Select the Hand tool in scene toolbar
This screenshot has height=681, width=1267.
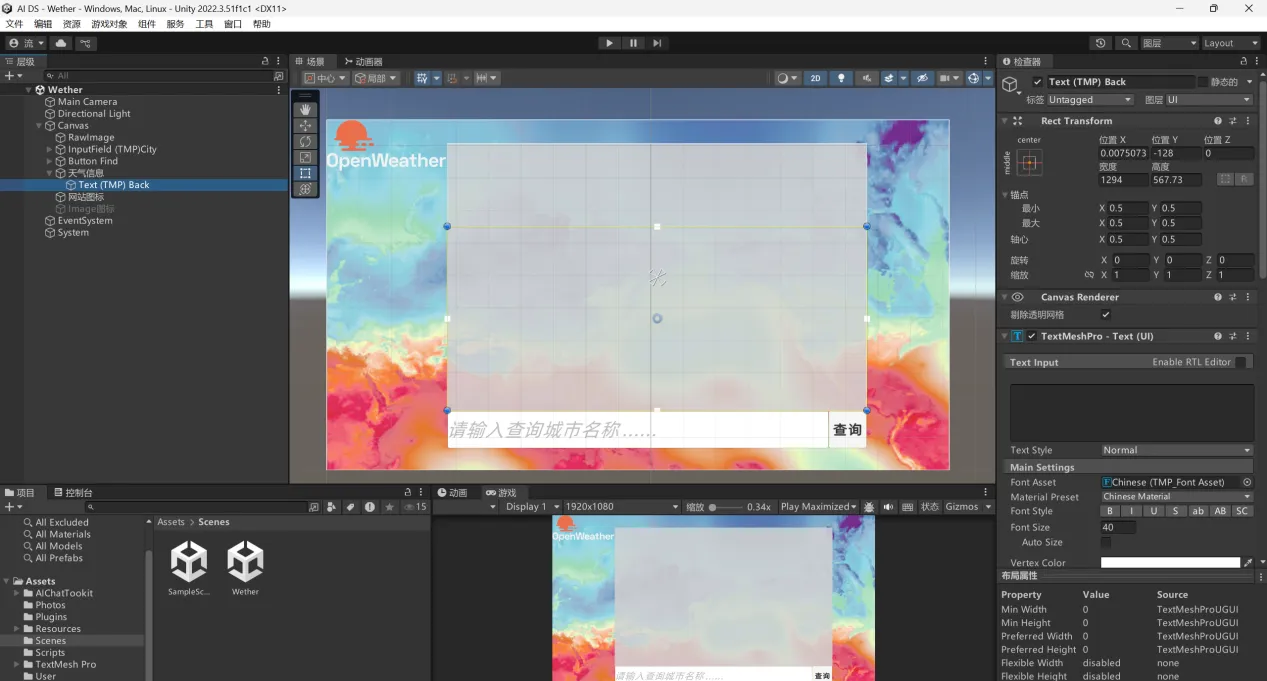(x=306, y=110)
